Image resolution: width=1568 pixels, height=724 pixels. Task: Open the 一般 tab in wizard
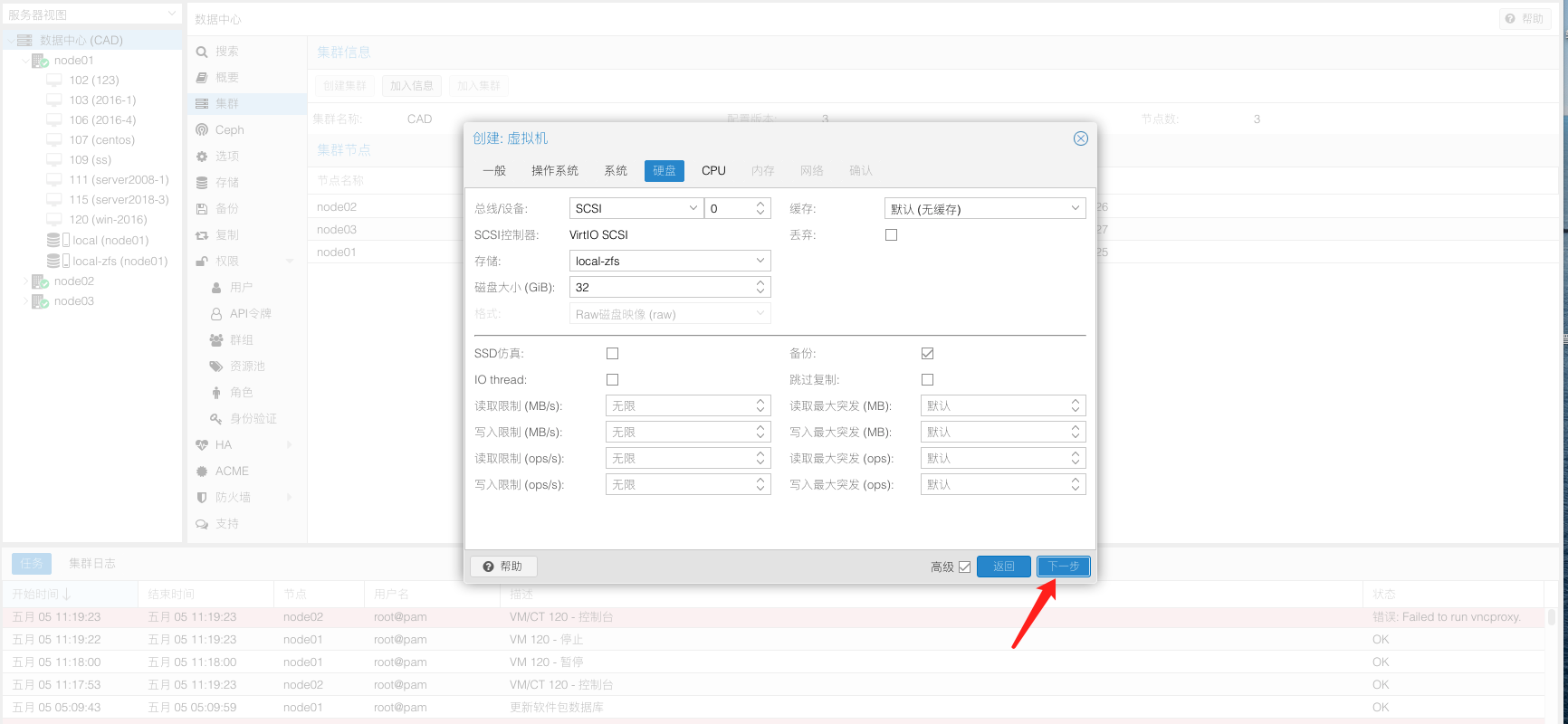tap(494, 171)
